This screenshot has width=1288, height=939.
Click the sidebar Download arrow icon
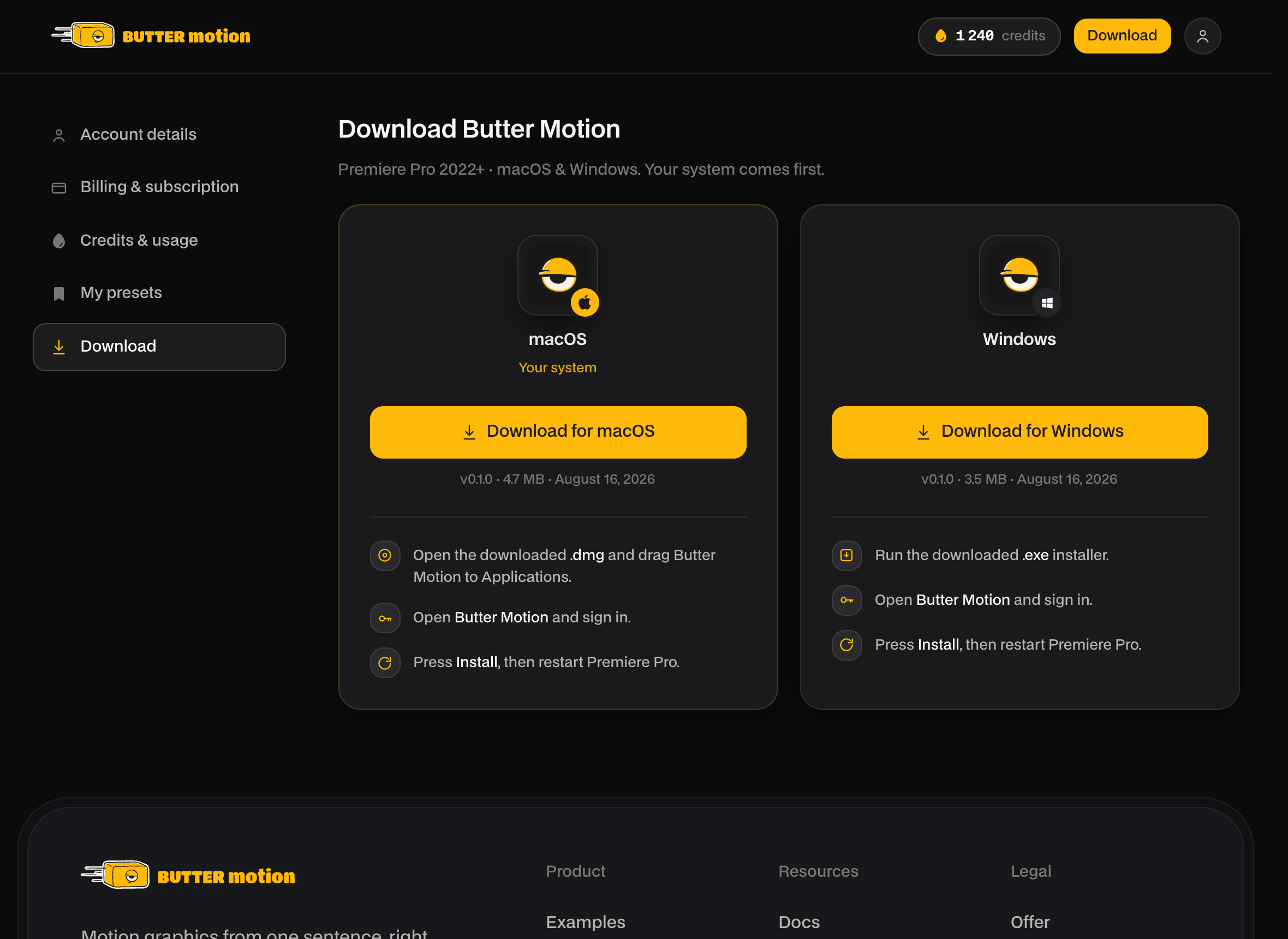tap(59, 347)
